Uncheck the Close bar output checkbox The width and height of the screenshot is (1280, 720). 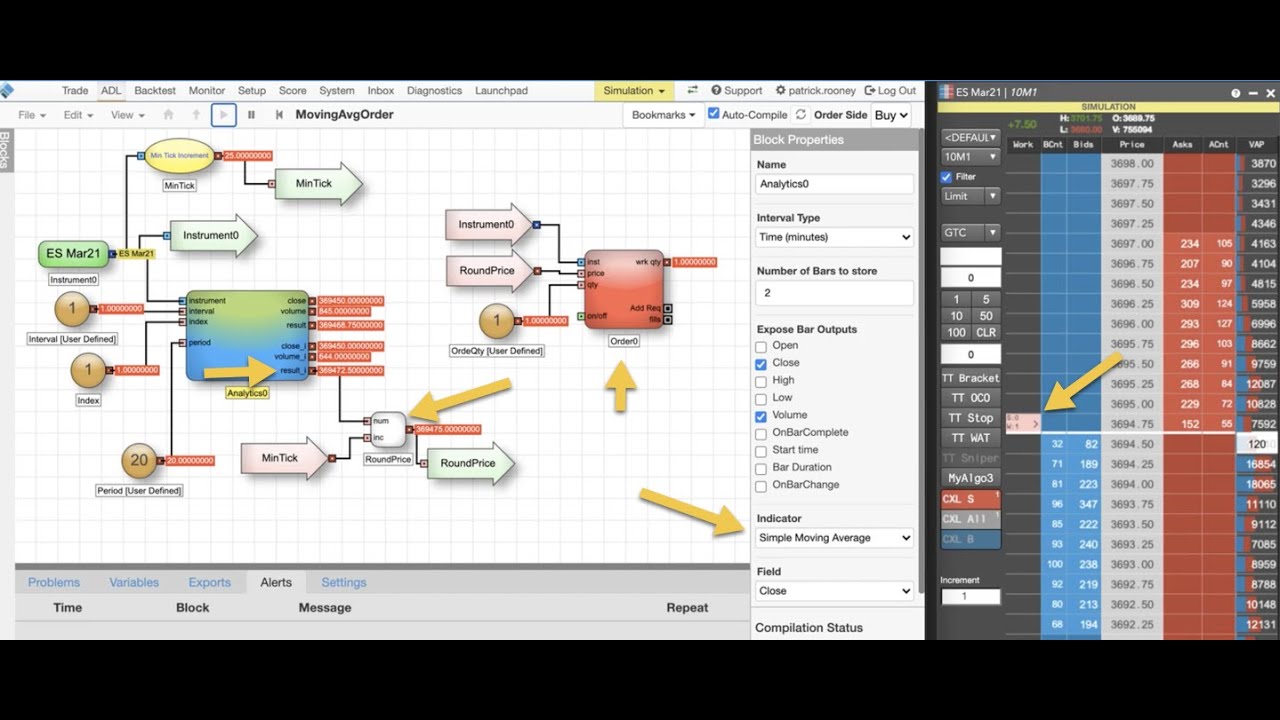pos(761,364)
